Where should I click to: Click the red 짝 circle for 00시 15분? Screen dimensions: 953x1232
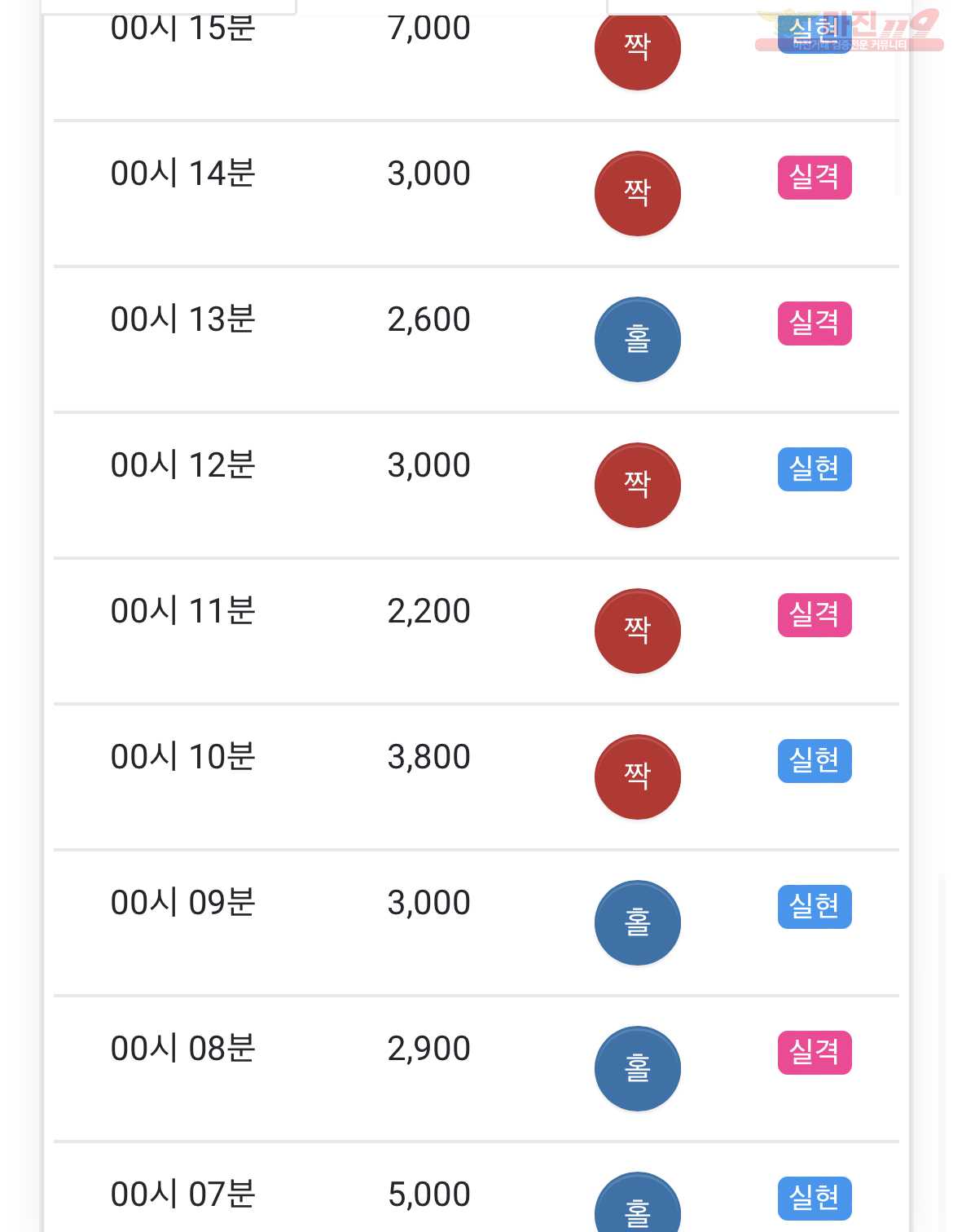[638, 48]
